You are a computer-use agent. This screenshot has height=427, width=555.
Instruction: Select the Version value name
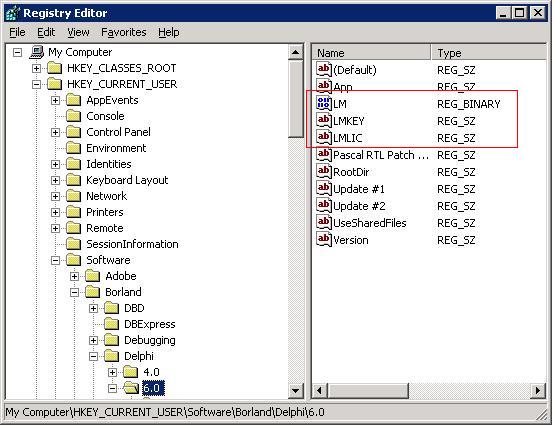point(350,240)
